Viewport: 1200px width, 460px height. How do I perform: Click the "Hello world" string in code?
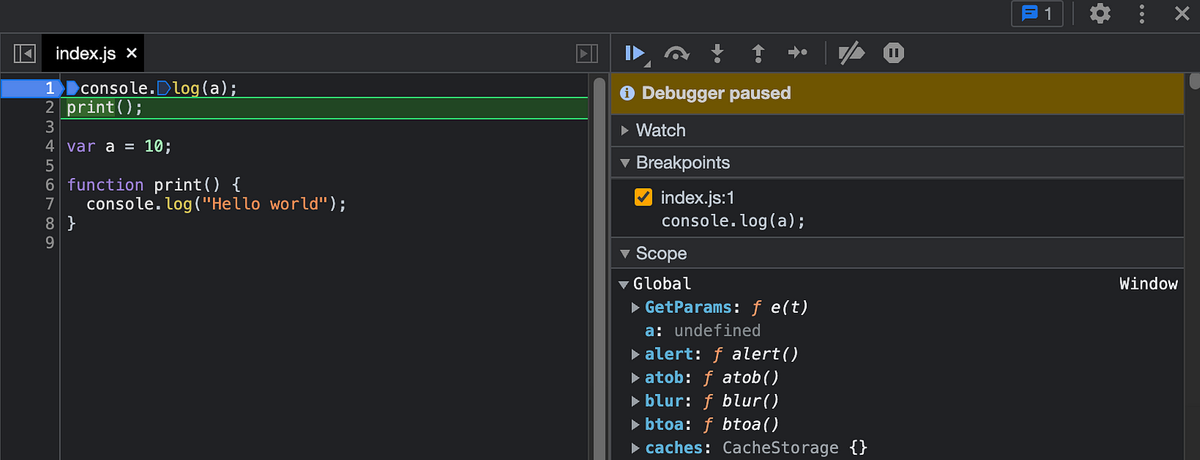[x=265, y=204]
